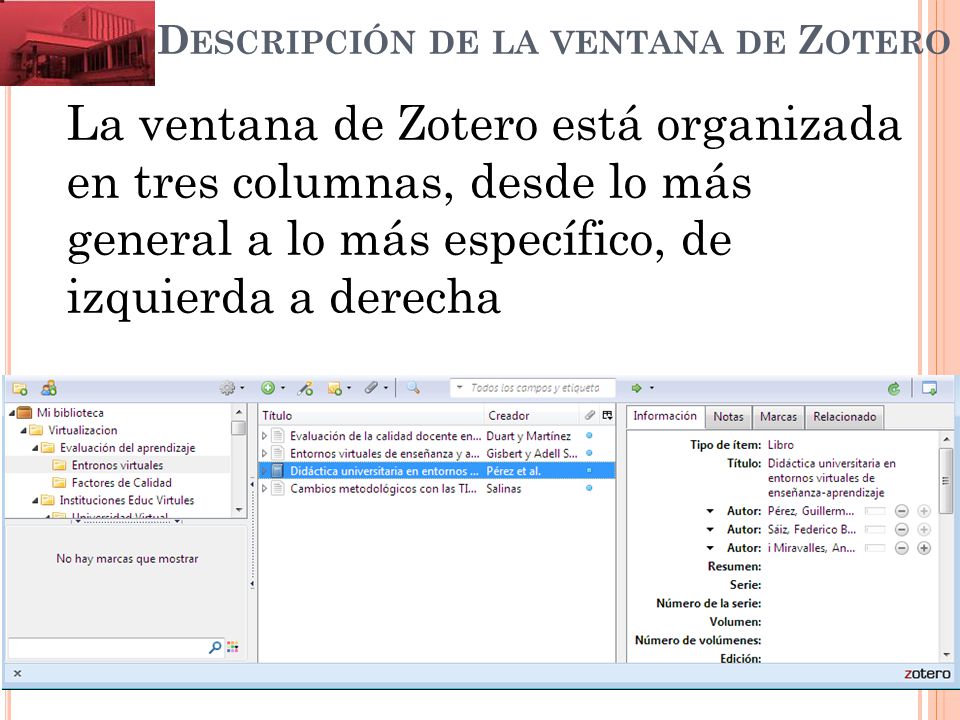Collapse the Virtualizacion collection

[24, 430]
